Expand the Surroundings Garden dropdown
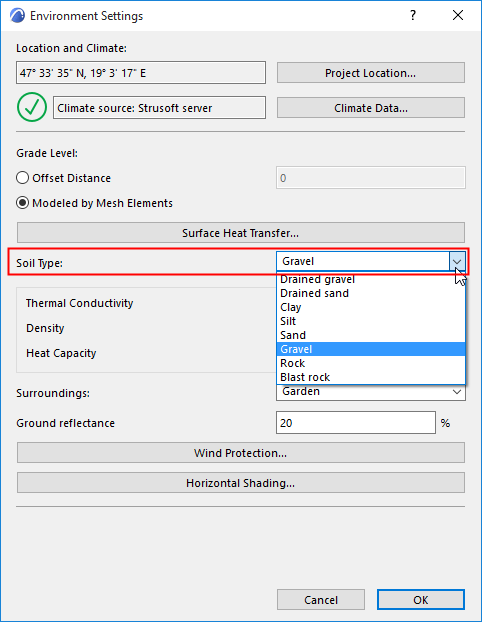 tap(457, 392)
